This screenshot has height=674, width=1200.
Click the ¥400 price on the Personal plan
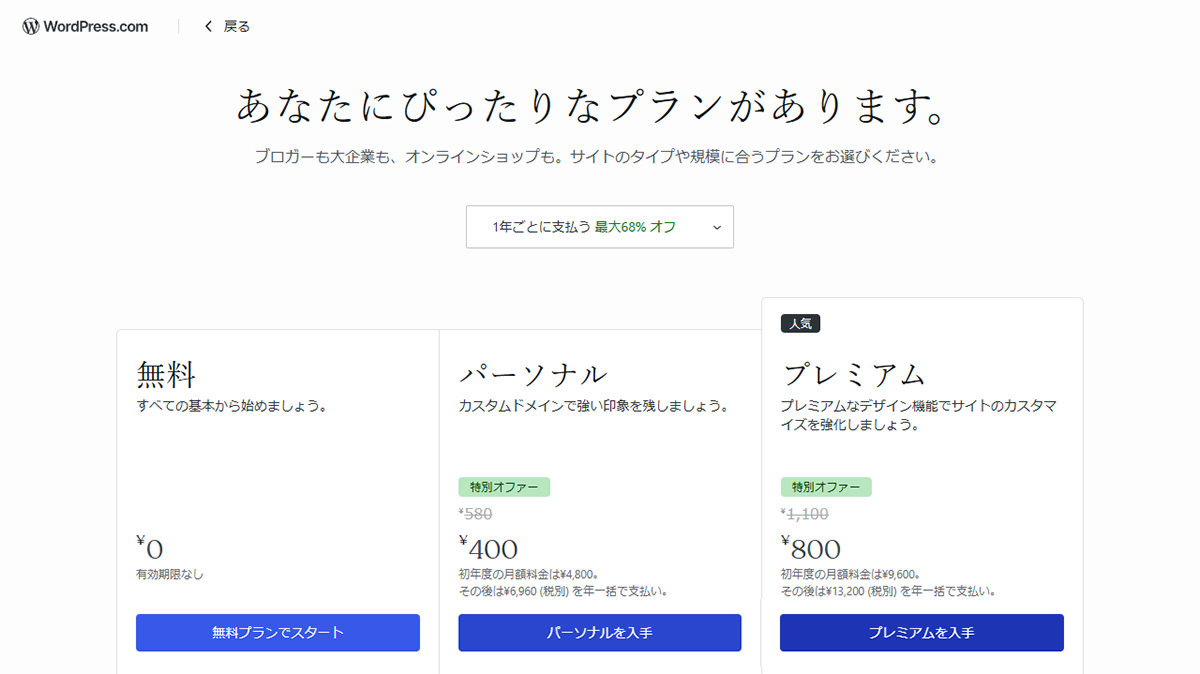click(487, 547)
